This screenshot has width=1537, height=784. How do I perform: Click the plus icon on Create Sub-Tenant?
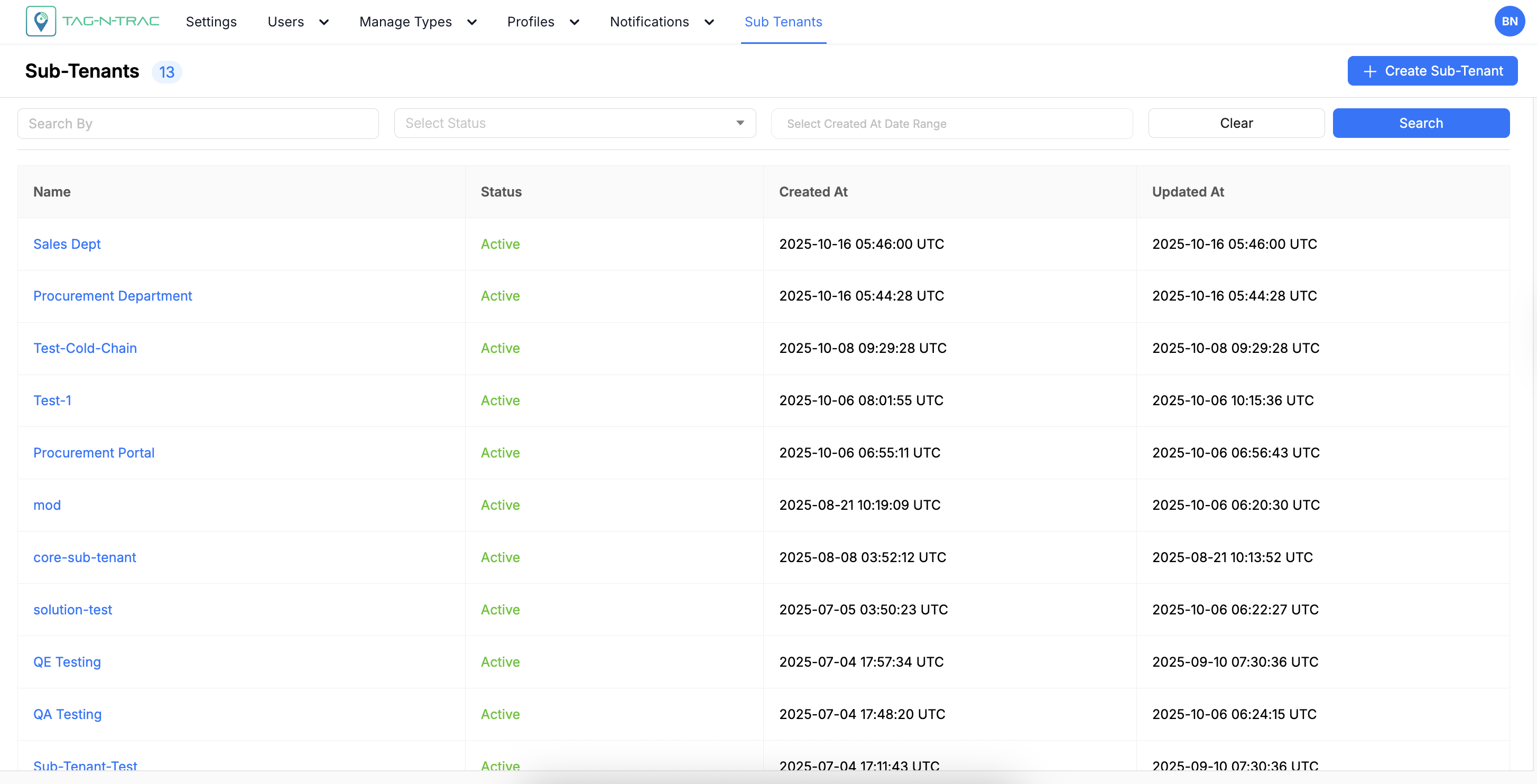[1370, 71]
